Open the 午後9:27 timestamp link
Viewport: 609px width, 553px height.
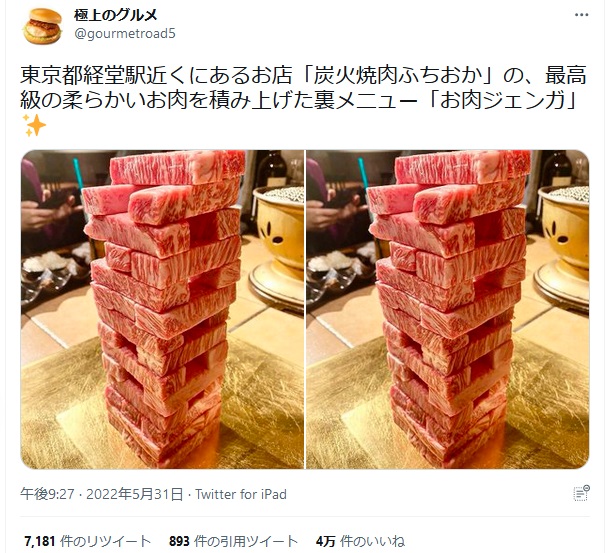(x=47, y=494)
